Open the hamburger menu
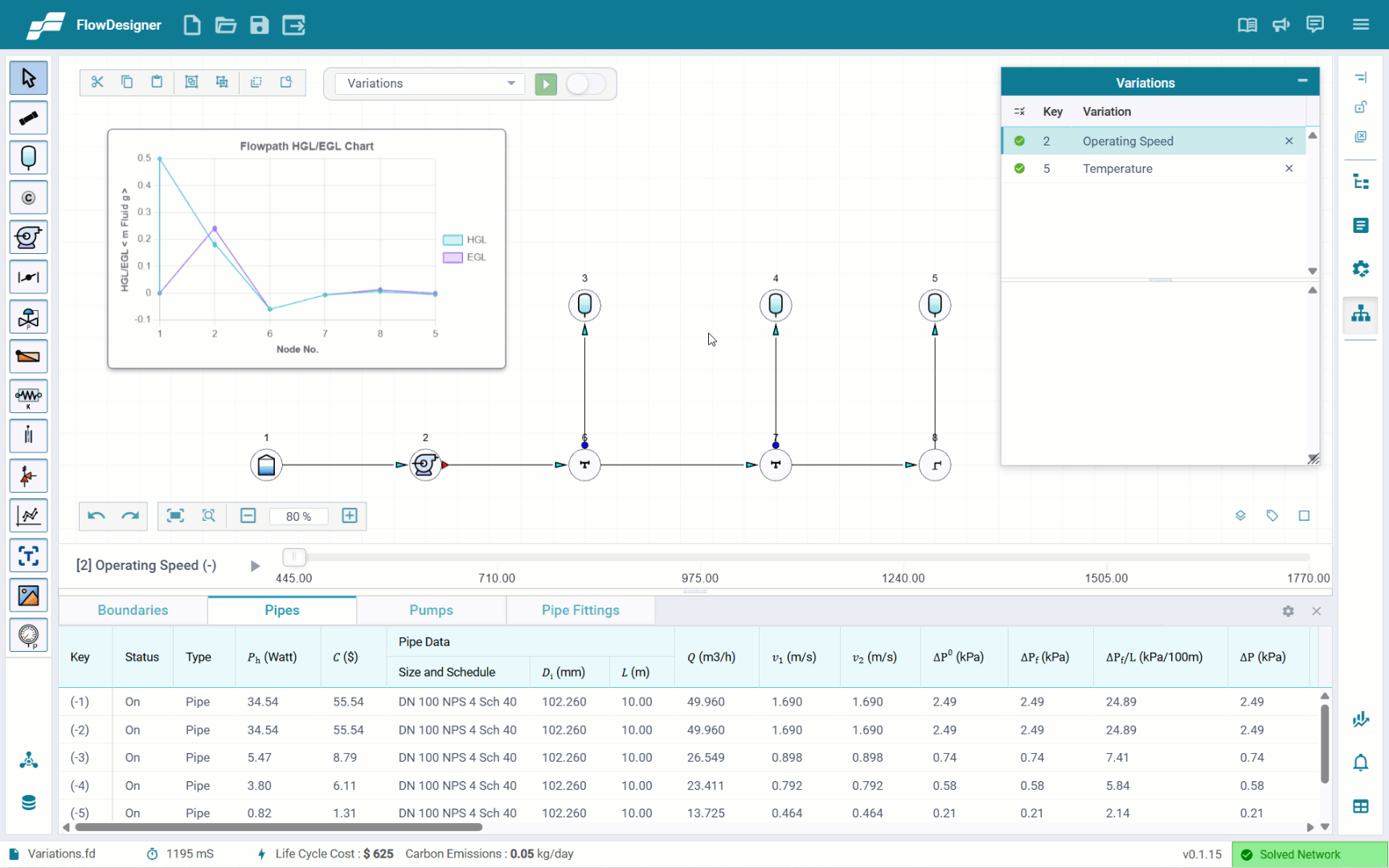The height and width of the screenshot is (868, 1389). point(1360,25)
